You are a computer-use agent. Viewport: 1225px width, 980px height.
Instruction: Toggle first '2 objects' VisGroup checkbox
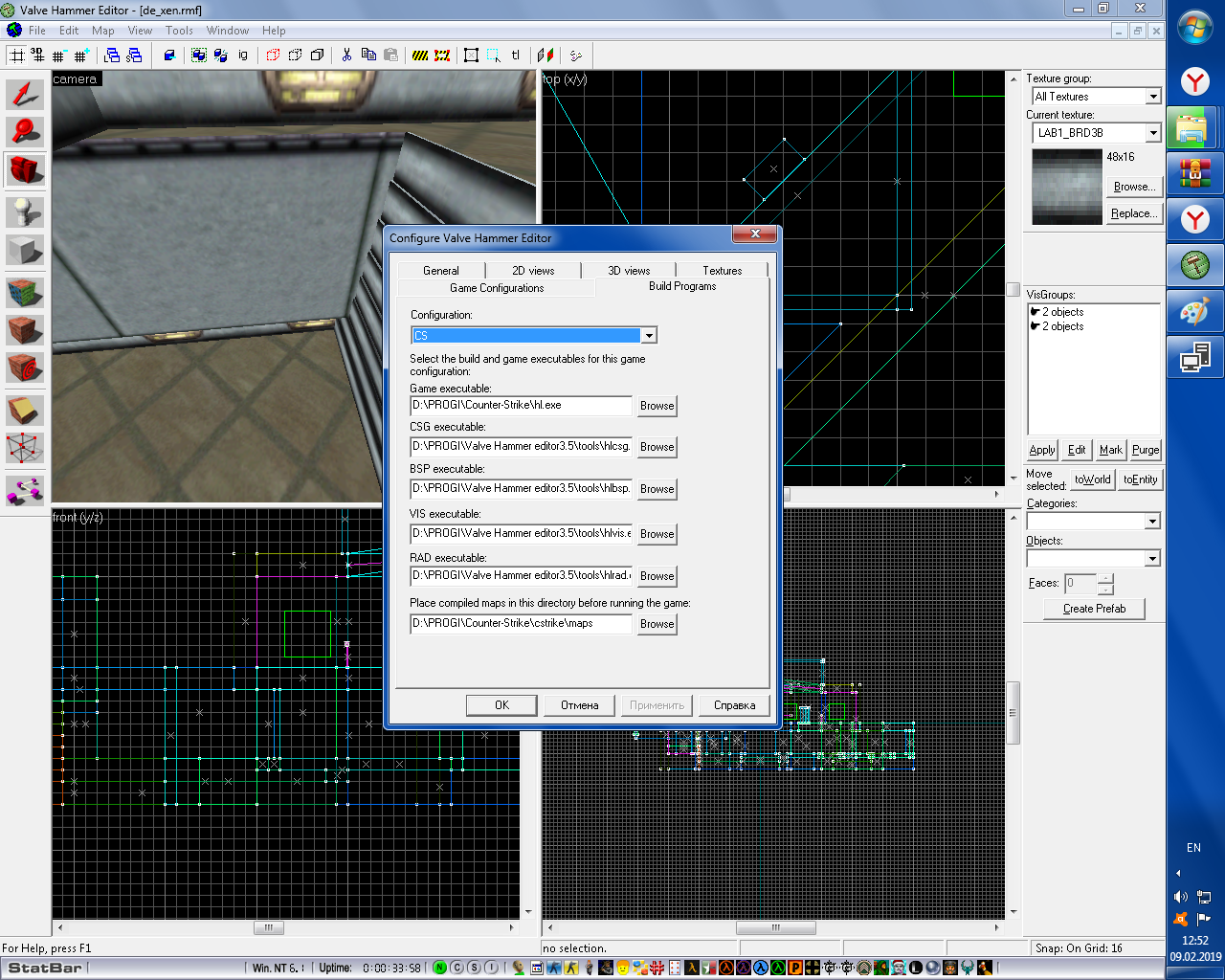tap(1036, 312)
